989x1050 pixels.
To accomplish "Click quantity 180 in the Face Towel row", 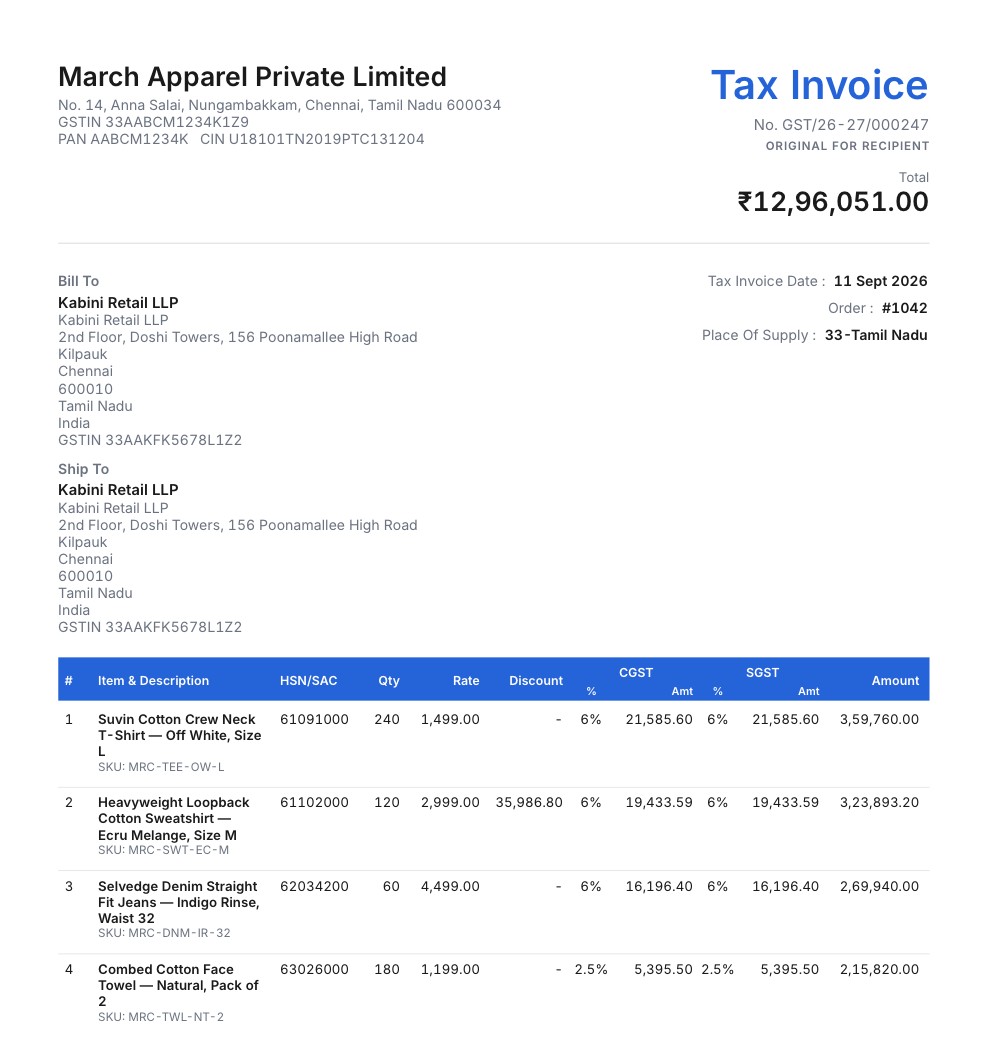I will (x=387, y=969).
